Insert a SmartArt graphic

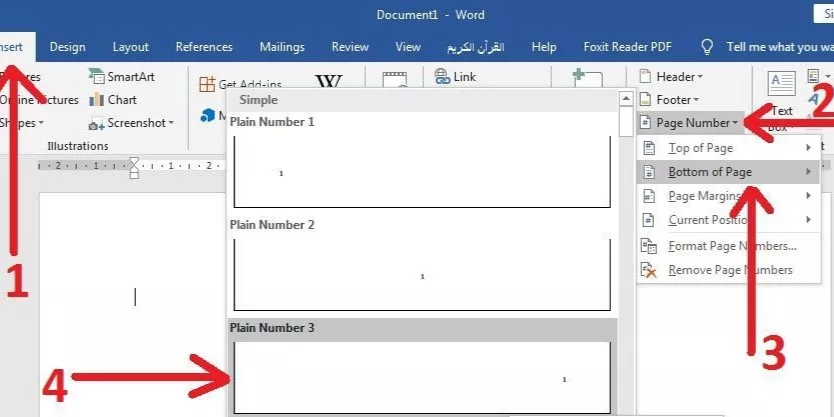(122, 77)
